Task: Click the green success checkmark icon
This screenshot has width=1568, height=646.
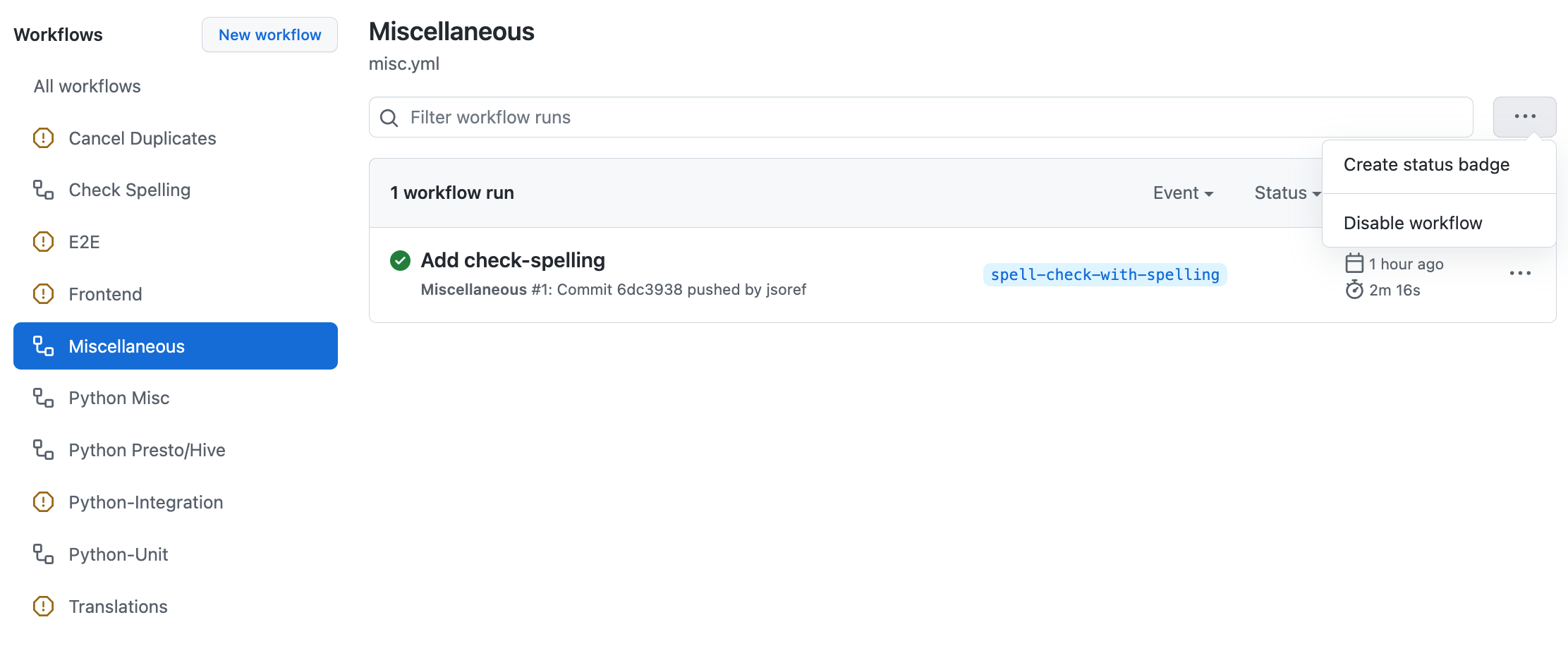Action: pos(400,261)
